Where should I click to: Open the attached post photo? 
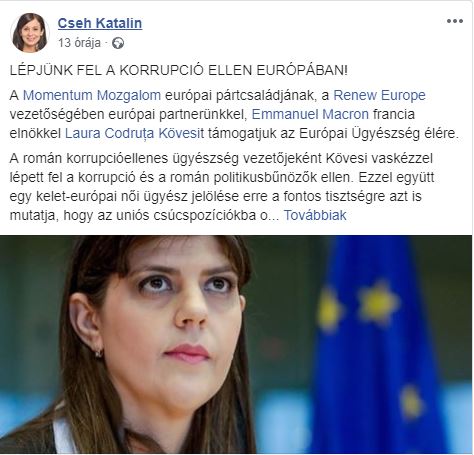(236, 344)
